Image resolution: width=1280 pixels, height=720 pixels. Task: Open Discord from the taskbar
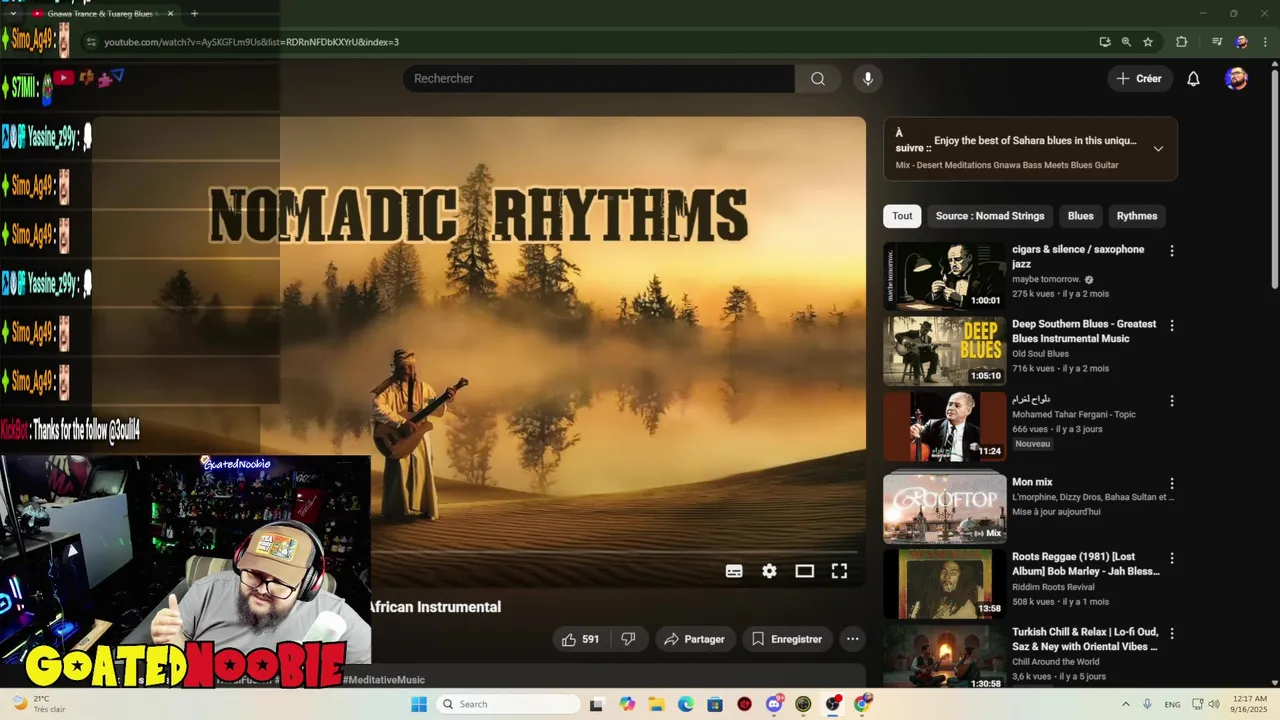[x=774, y=704]
